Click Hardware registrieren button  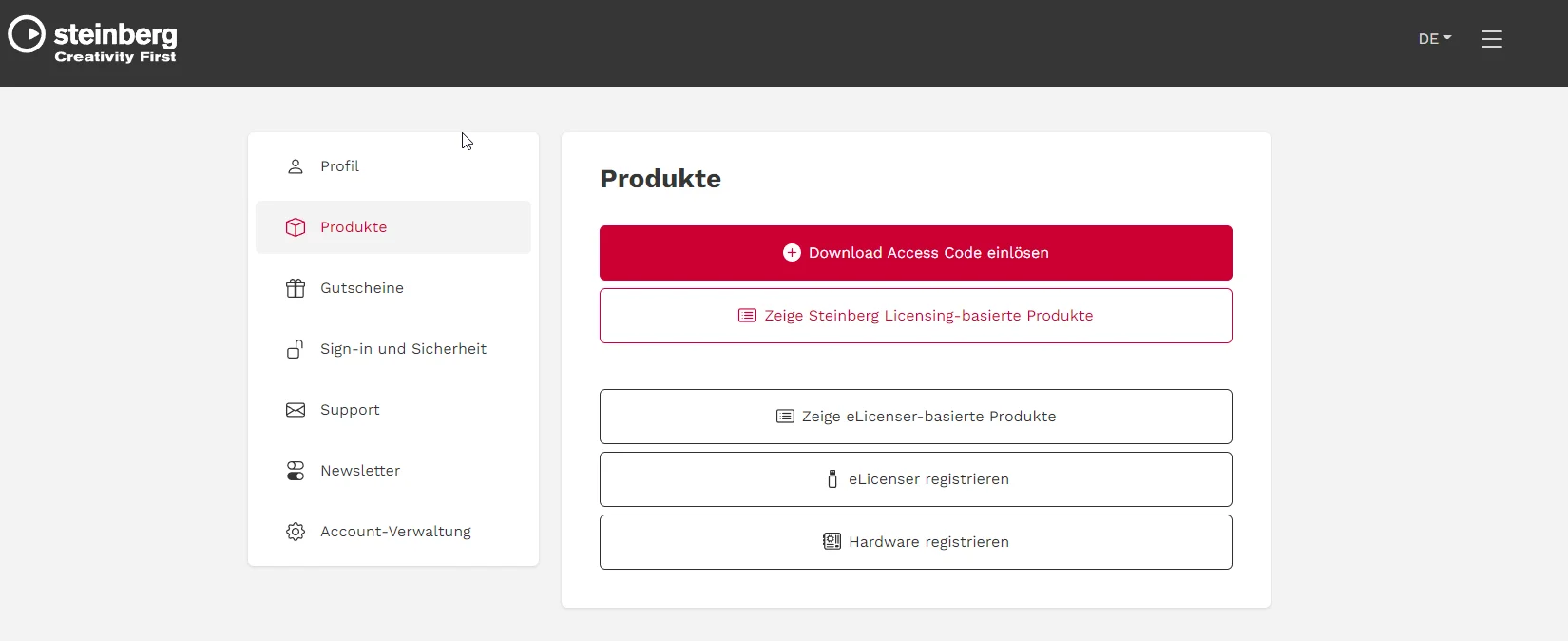click(916, 542)
